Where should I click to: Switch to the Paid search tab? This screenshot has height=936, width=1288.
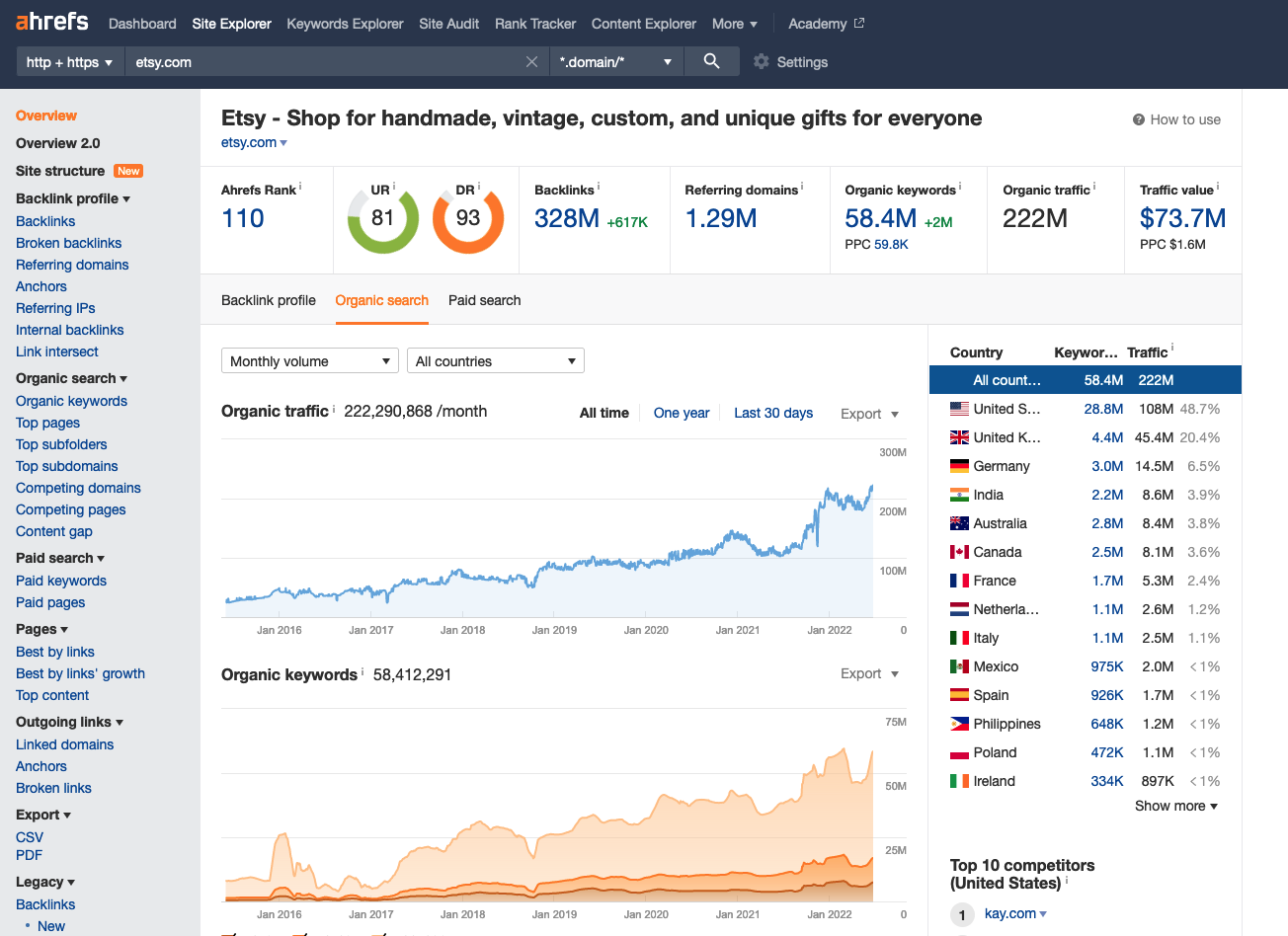point(484,300)
